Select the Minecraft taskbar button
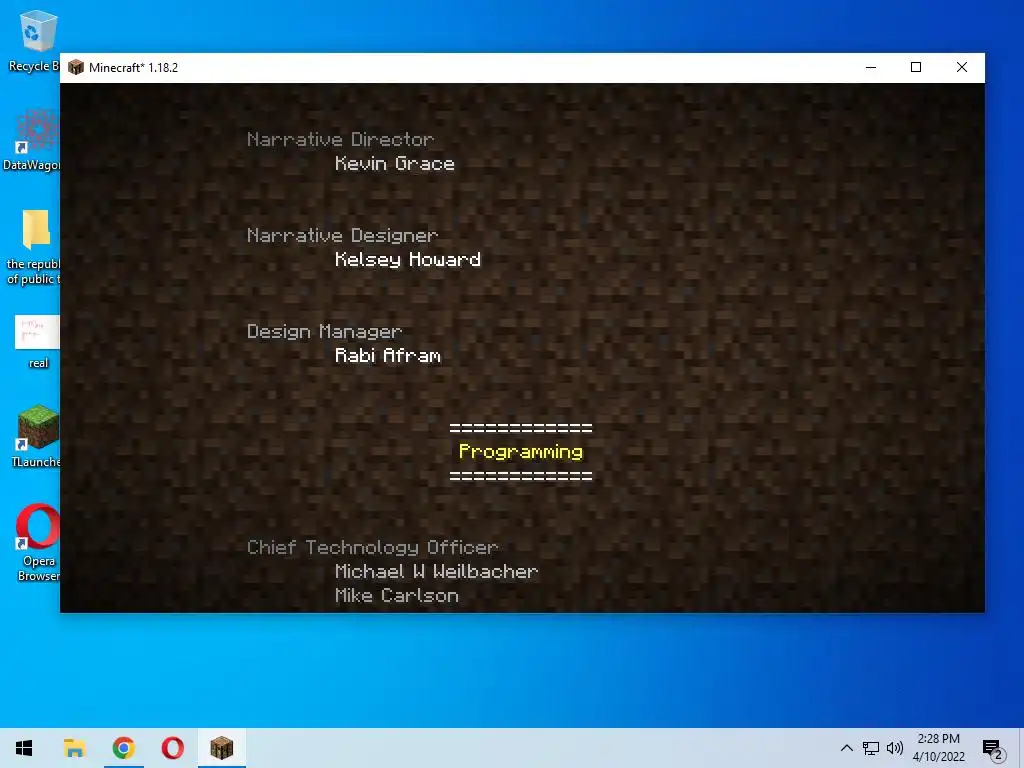 [221, 748]
